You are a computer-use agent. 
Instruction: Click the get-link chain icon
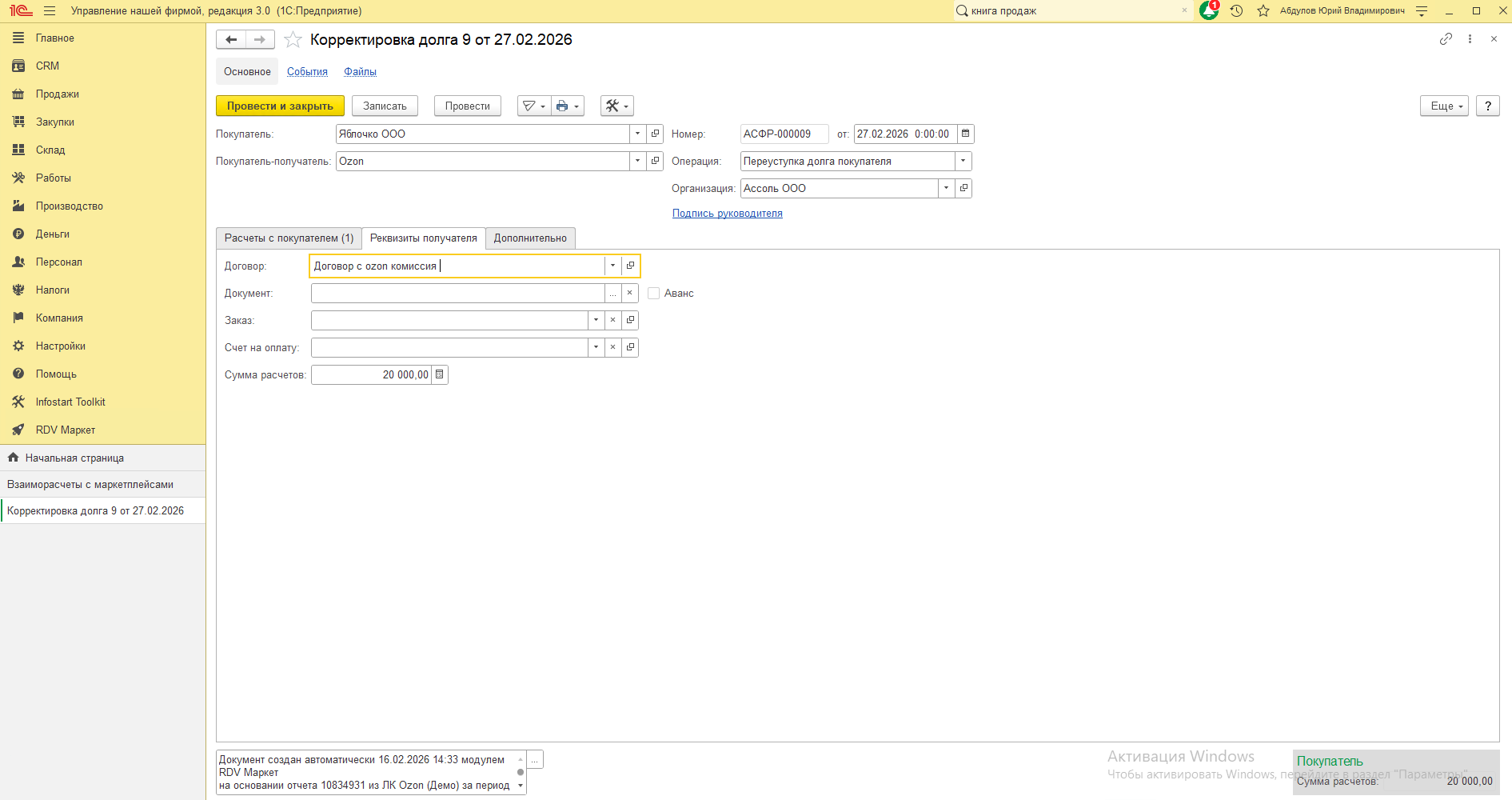[1446, 39]
